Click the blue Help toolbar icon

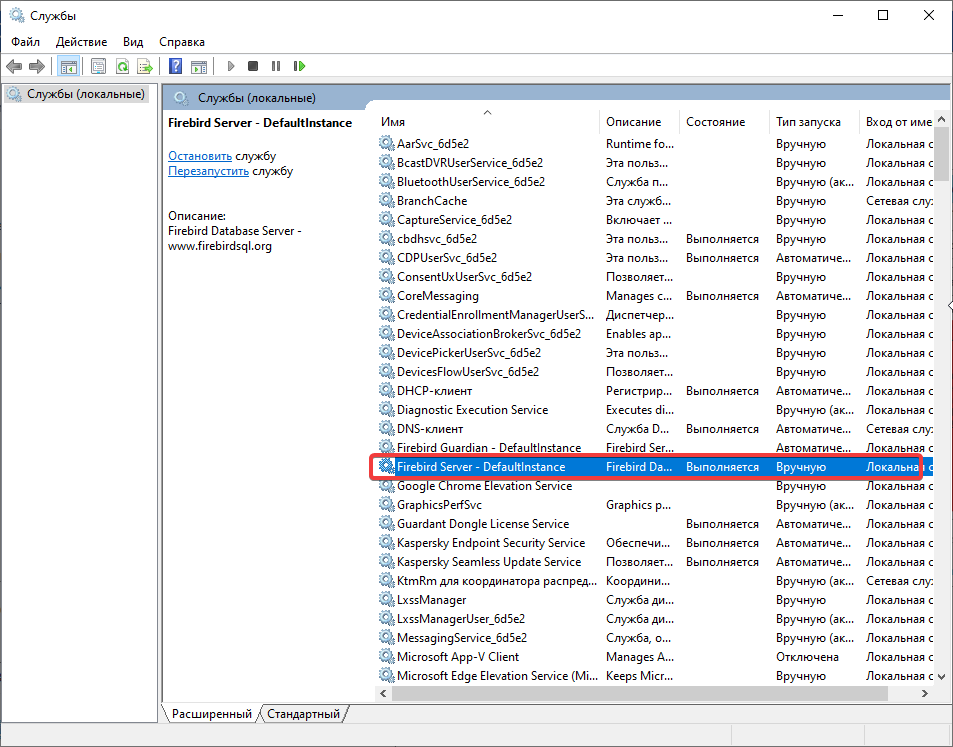tap(175, 67)
